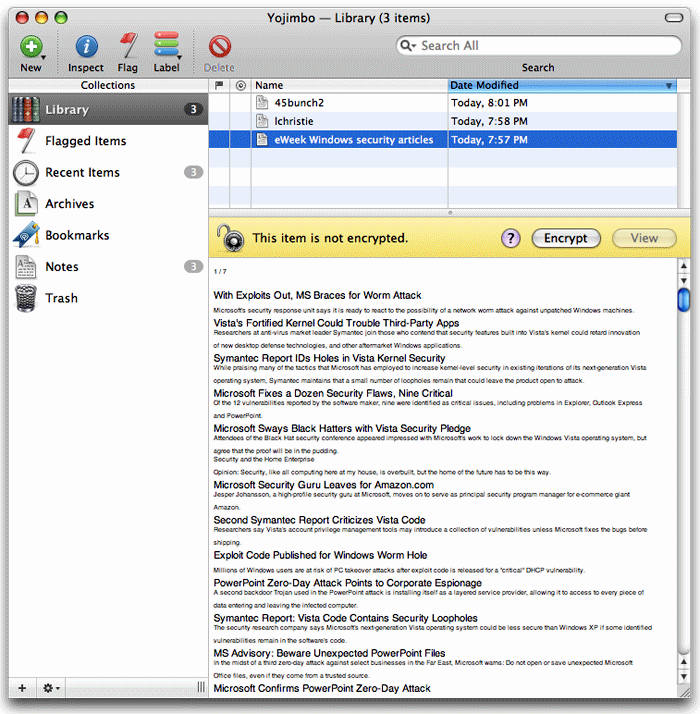Open the Bookmarks collection
This screenshot has height=714, width=700.
point(108,235)
